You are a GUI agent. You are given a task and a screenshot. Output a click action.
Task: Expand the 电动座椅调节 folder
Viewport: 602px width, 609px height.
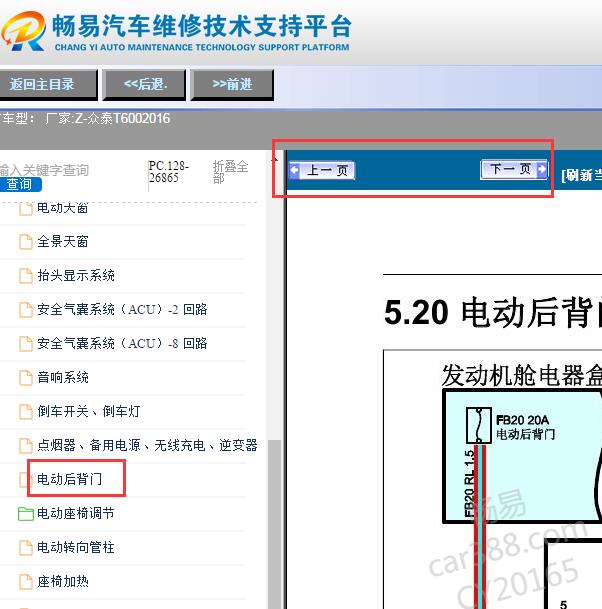click(76, 513)
